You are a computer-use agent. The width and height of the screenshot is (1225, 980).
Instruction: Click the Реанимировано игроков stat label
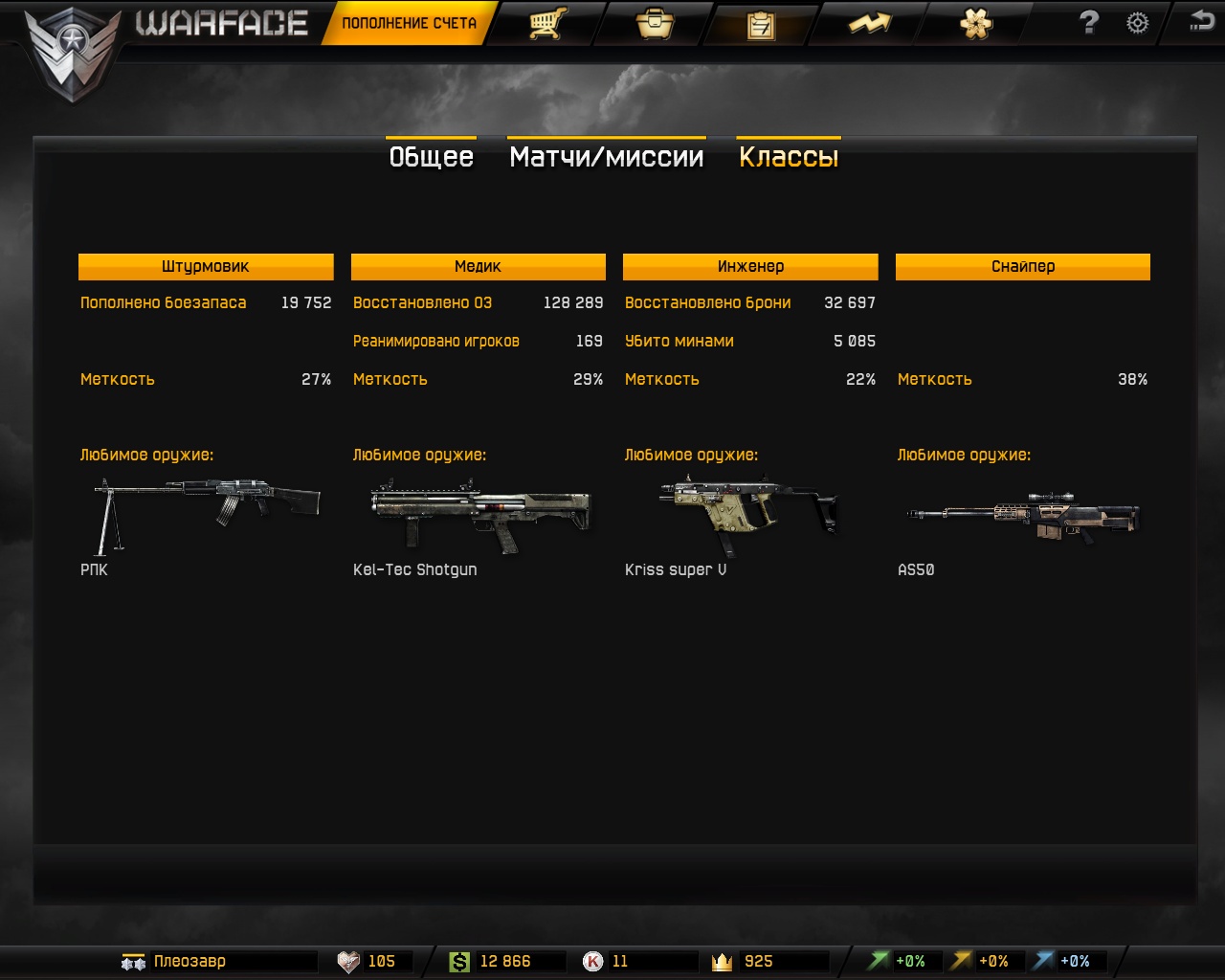[x=436, y=341]
